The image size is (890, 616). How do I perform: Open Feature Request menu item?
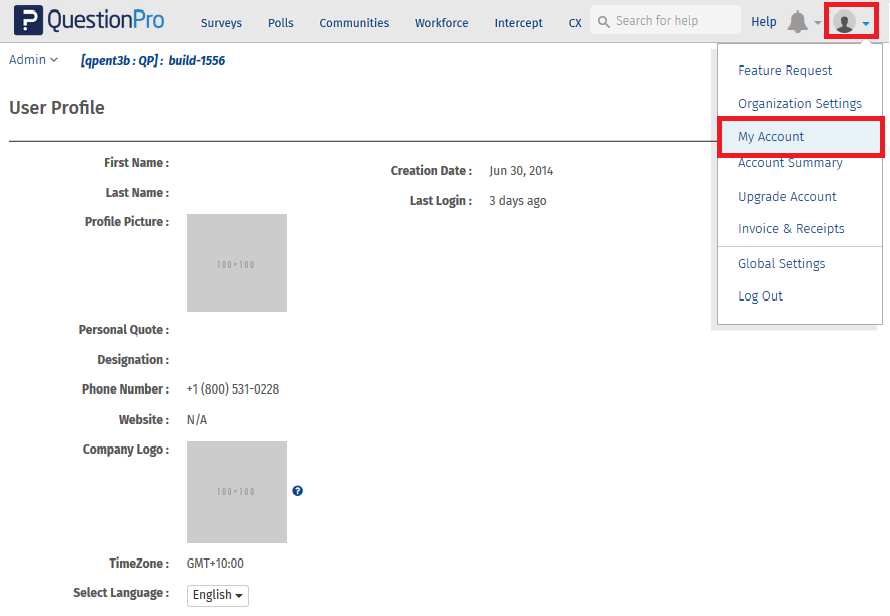[785, 71]
